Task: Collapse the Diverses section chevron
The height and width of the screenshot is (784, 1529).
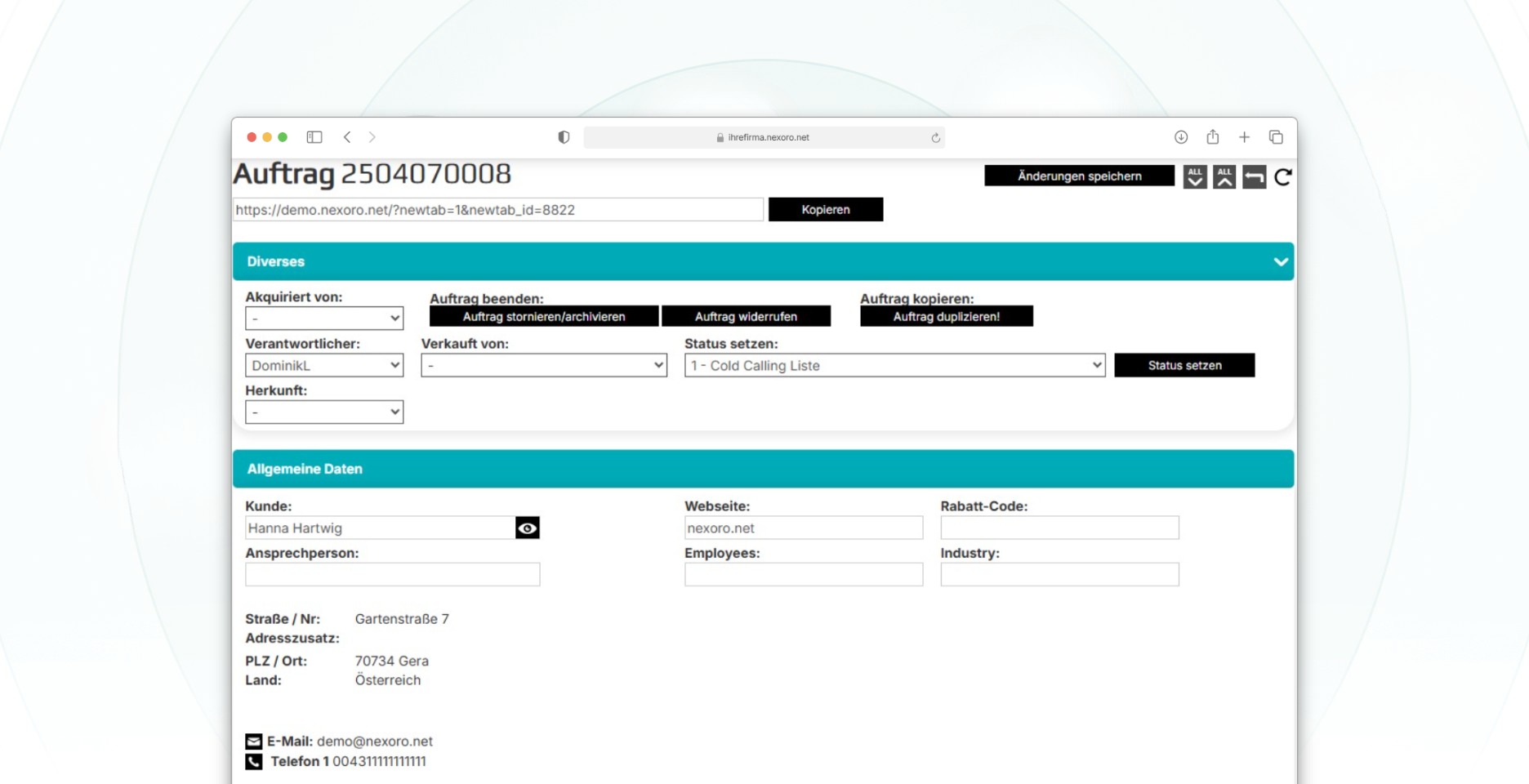Action: coord(1280,262)
